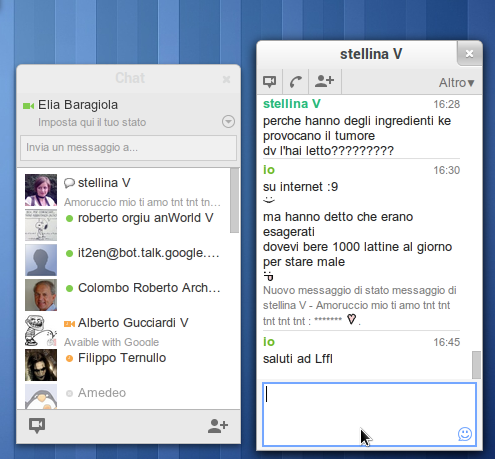Add people to stellina V conversation
This screenshot has width=495, height=459.
[324, 81]
